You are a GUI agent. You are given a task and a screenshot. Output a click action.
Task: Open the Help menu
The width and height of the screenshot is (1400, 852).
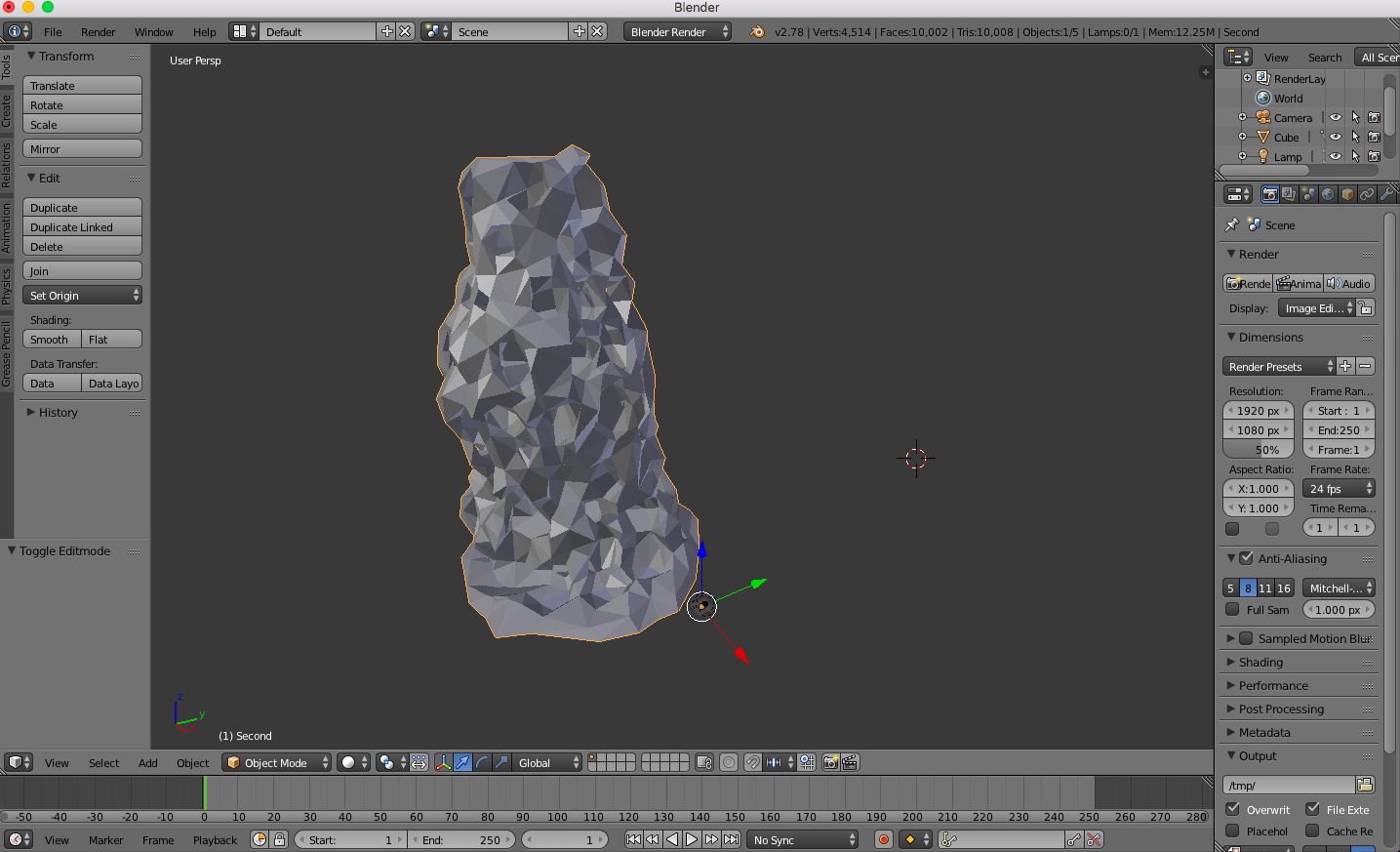click(x=204, y=31)
